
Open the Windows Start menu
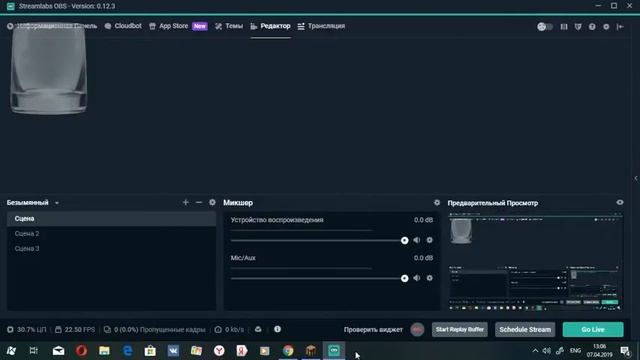11,350
